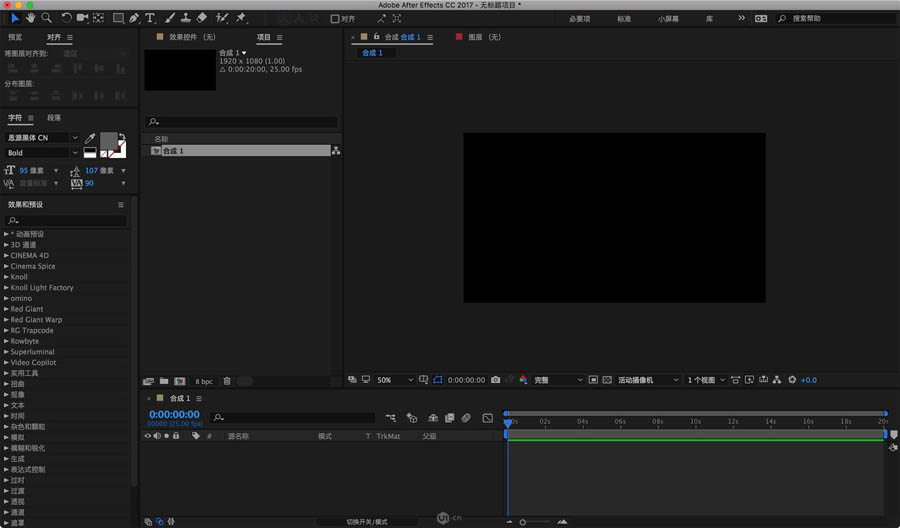Open the 50% magnification dropdown

(x=394, y=380)
